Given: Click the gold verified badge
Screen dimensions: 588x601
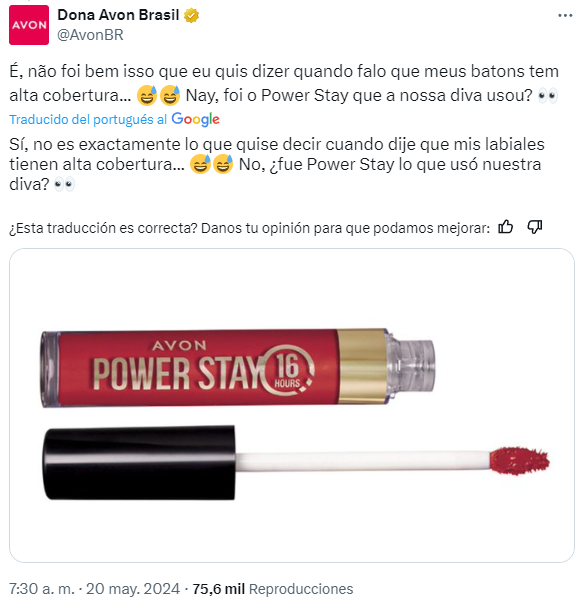Looking at the screenshot, I should 191,15.
